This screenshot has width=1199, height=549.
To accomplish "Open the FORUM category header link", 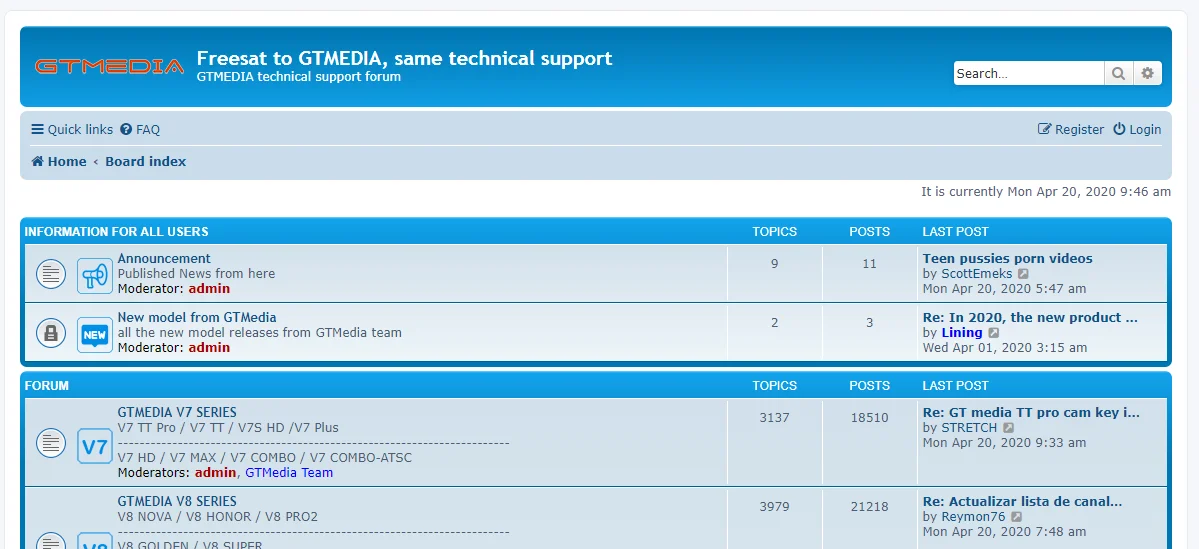I will click(47, 386).
